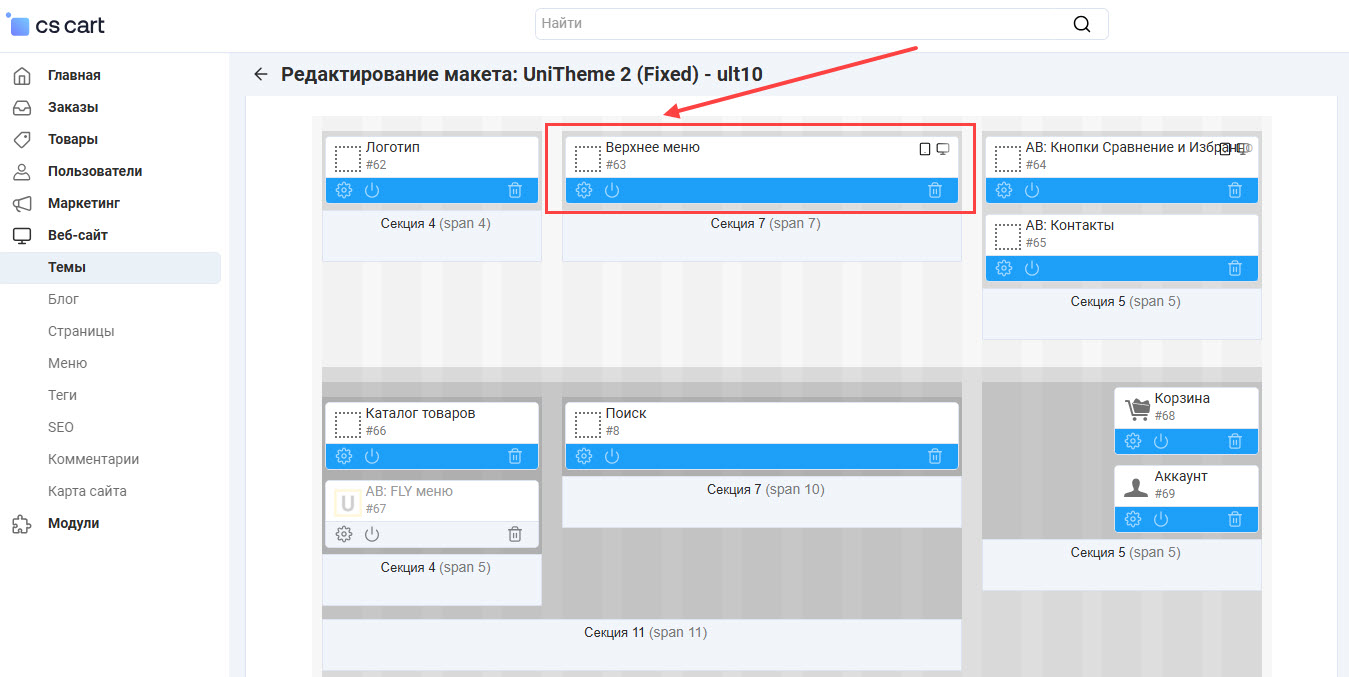The height and width of the screenshot is (677, 1349).
Task: Go back using the left arrow
Action: pos(261,74)
